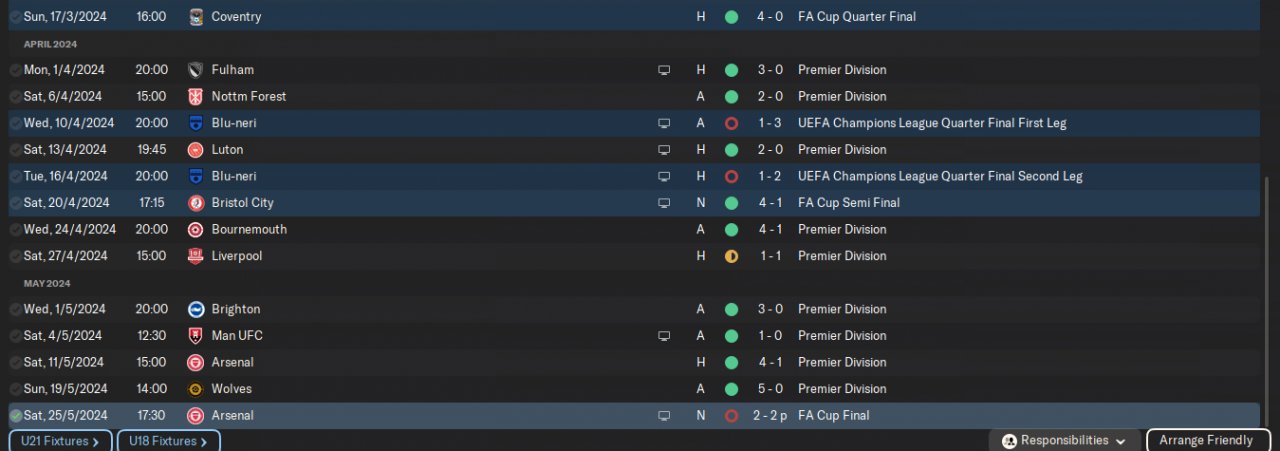Click the TV broadcast icon on Fulham row

(x=663, y=70)
